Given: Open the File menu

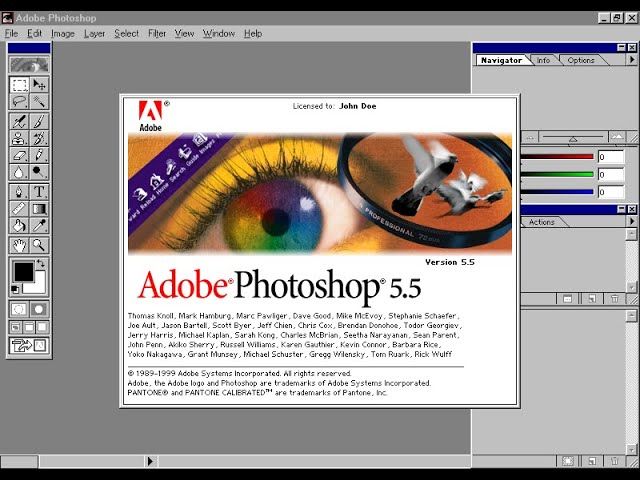Looking at the screenshot, I should 11,33.
